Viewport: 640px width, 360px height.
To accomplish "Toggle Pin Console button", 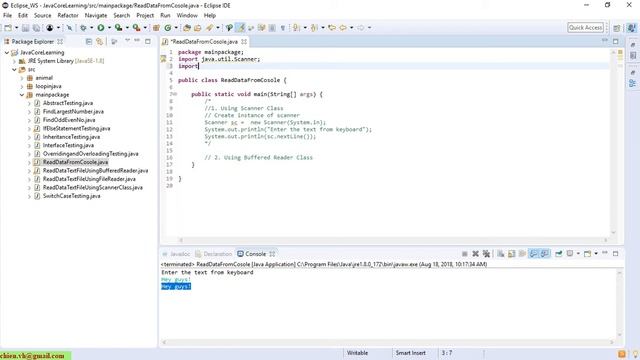I will [558, 254].
